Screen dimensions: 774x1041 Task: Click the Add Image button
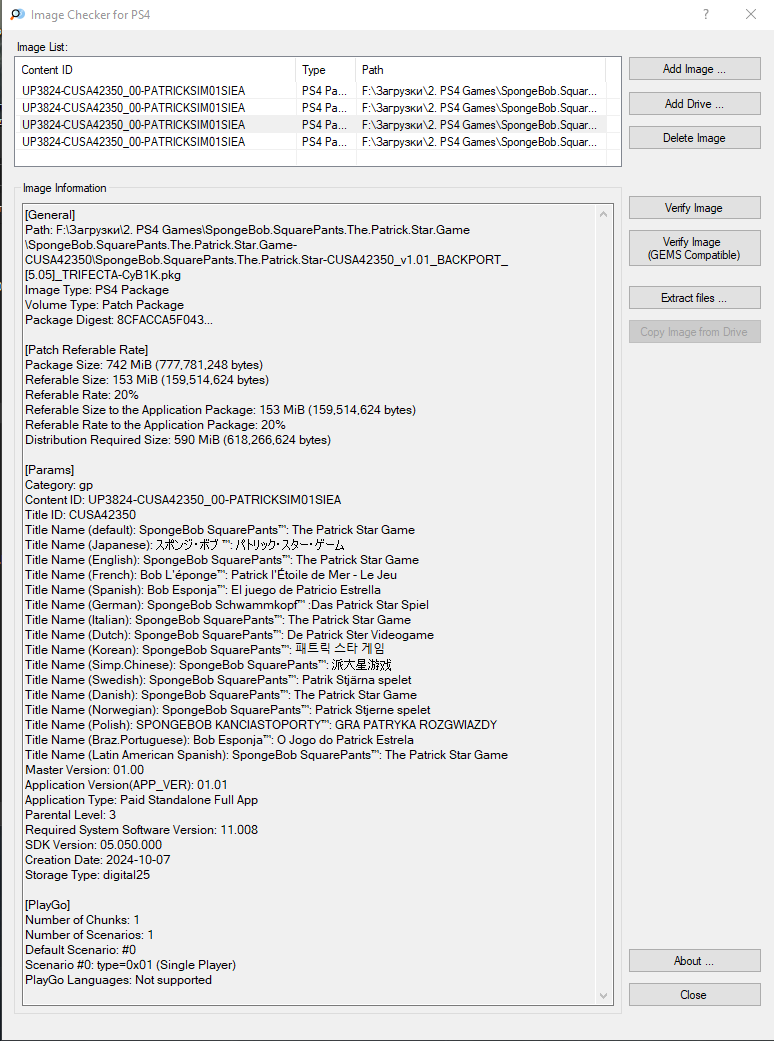point(694,69)
